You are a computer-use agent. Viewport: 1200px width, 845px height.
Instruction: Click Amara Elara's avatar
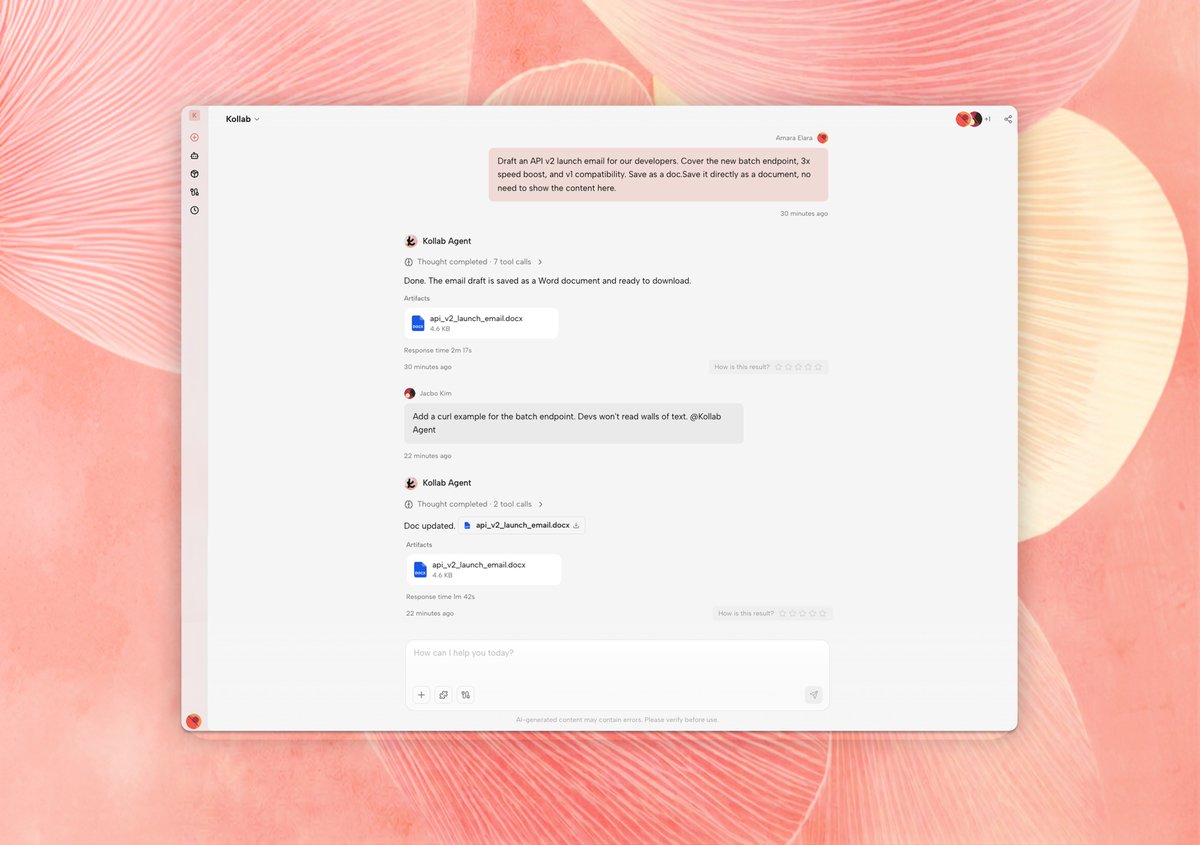[822, 138]
